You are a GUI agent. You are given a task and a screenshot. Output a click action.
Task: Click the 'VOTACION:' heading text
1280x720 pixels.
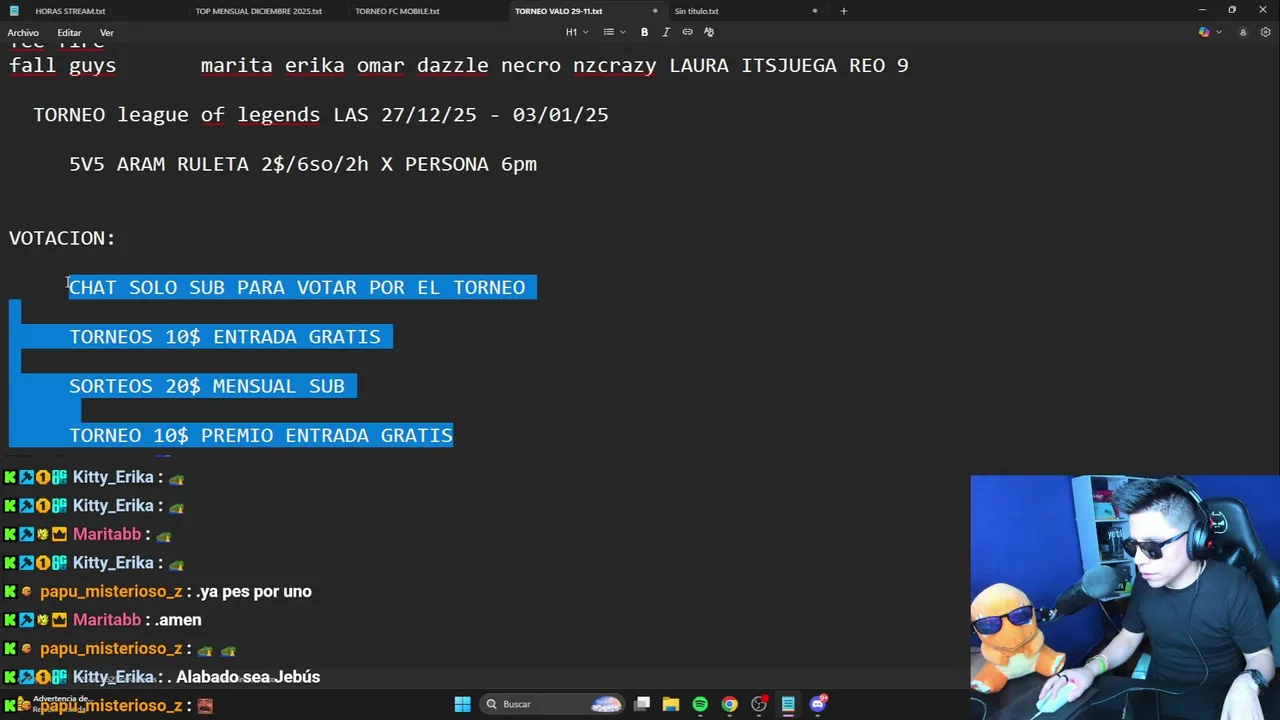tap(62, 238)
